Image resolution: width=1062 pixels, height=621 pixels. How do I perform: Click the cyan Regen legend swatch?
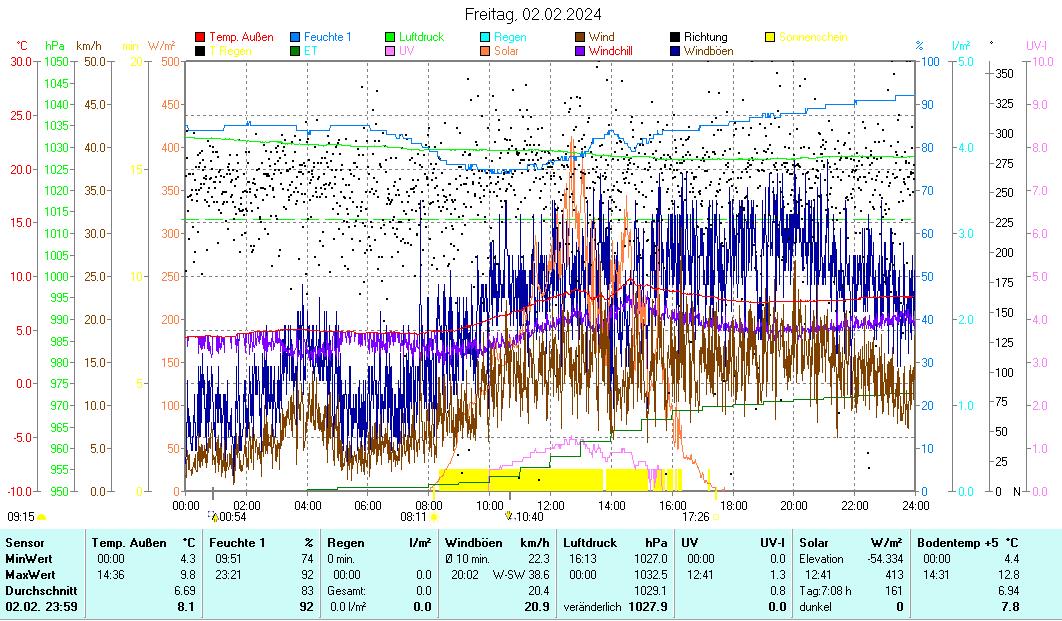click(484, 37)
